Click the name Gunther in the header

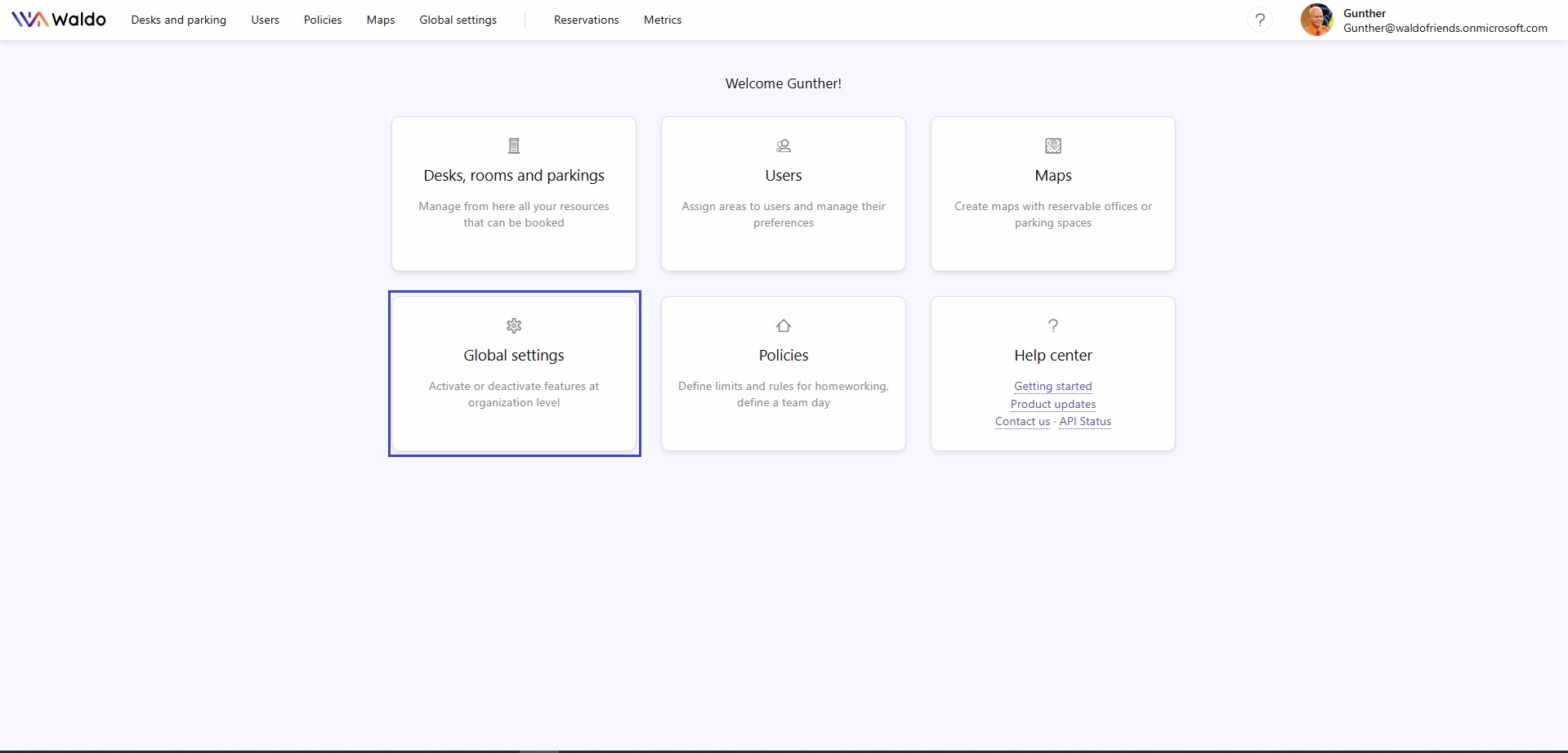(x=1365, y=13)
